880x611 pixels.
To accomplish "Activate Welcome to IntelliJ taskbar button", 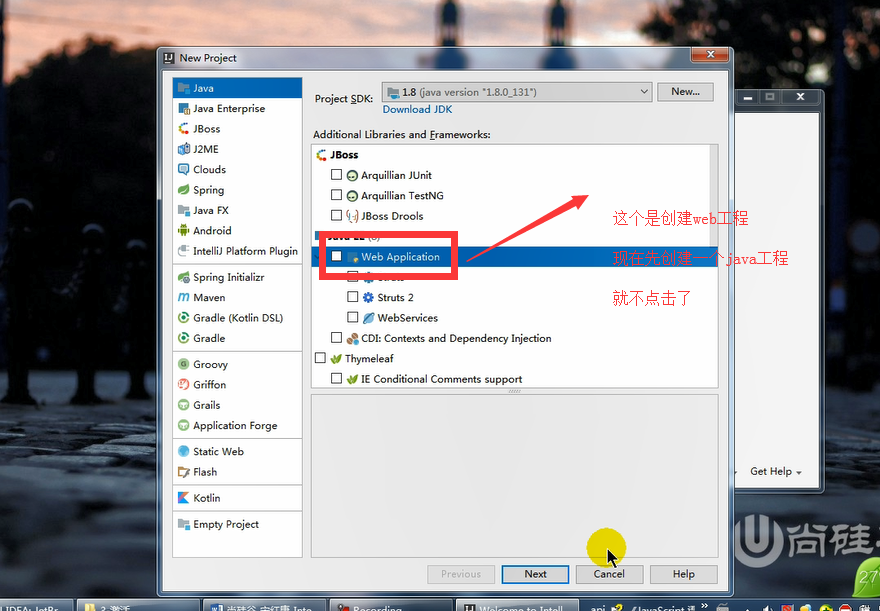I will tap(516, 606).
